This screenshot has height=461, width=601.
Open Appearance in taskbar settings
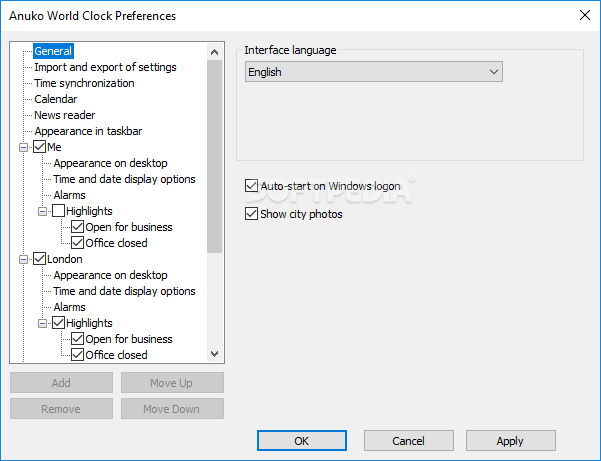(x=88, y=131)
